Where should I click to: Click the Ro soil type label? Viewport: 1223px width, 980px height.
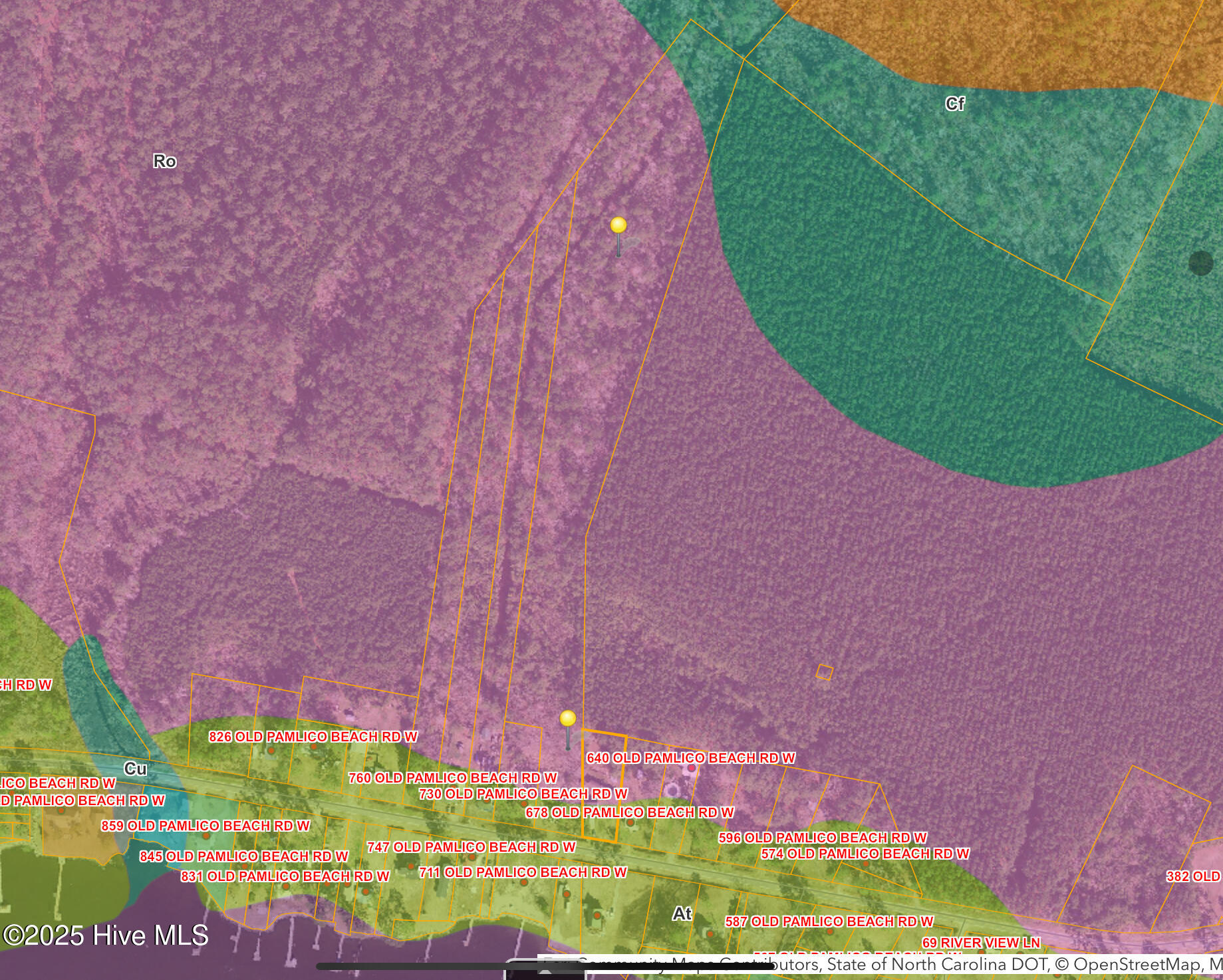tap(164, 162)
